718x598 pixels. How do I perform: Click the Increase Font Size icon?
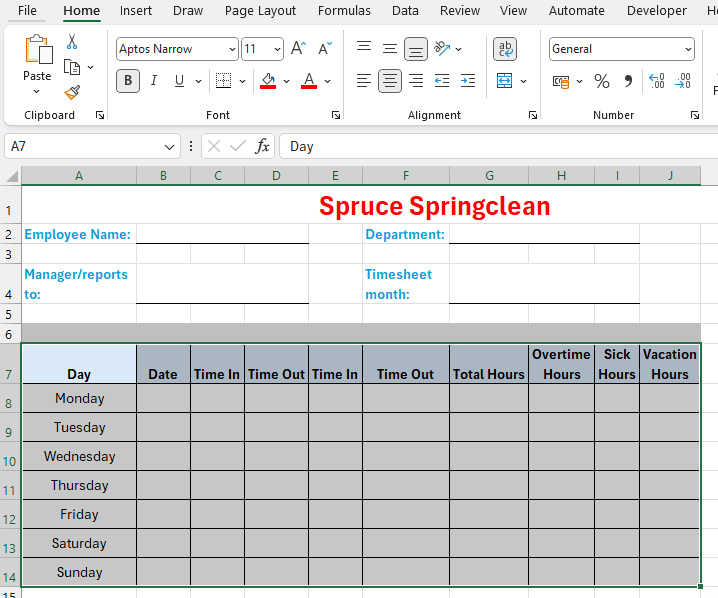298,49
